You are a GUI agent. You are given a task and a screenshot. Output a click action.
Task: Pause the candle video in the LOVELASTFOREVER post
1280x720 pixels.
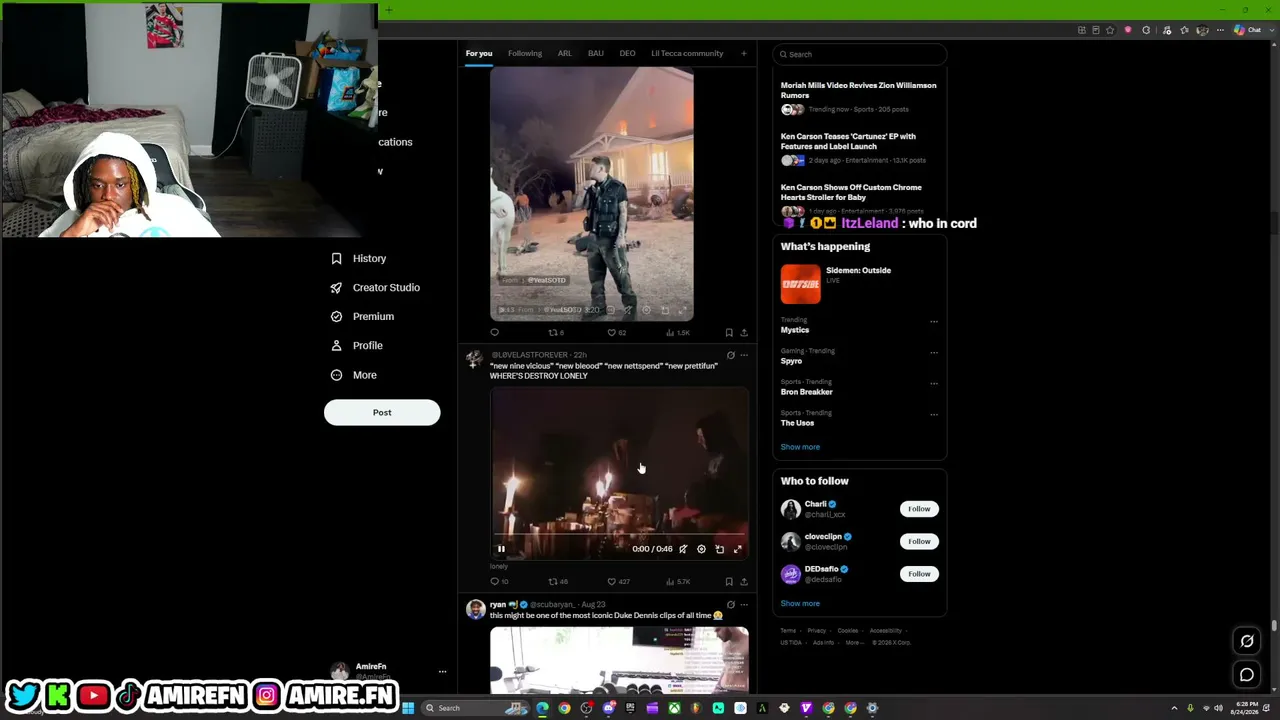(501, 549)
